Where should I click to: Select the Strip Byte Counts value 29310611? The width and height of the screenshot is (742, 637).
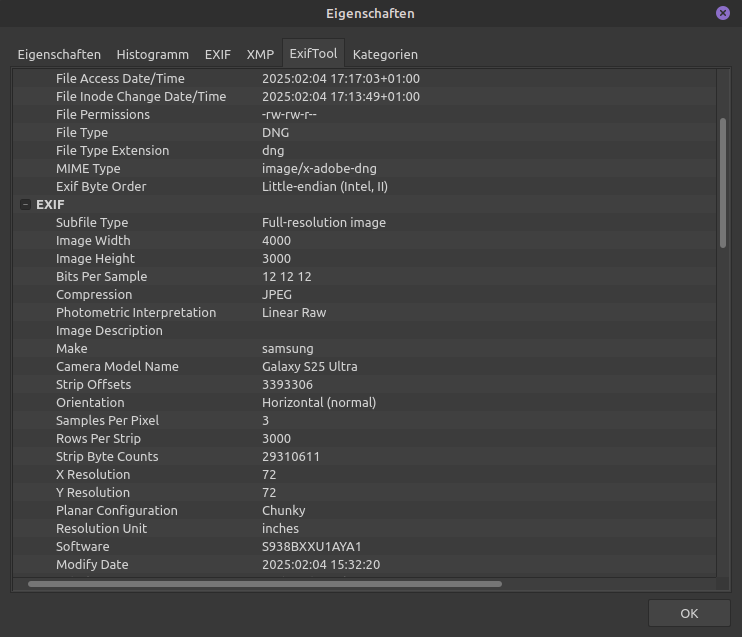291,456
